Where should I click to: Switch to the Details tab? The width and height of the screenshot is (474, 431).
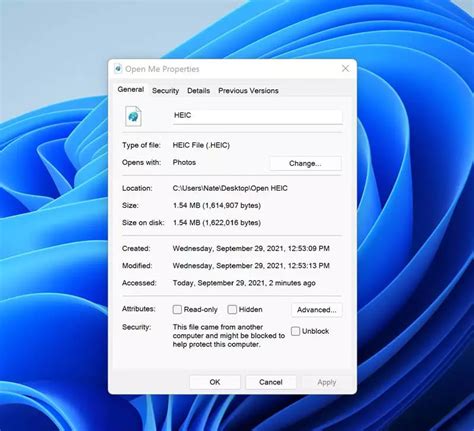tap(198, 91)
